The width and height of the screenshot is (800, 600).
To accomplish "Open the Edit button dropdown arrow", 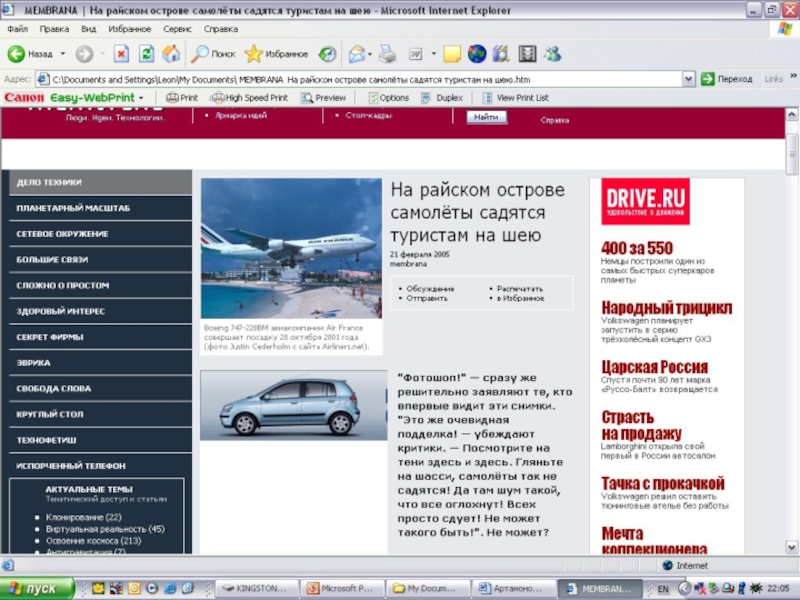I will pos(434,54).
